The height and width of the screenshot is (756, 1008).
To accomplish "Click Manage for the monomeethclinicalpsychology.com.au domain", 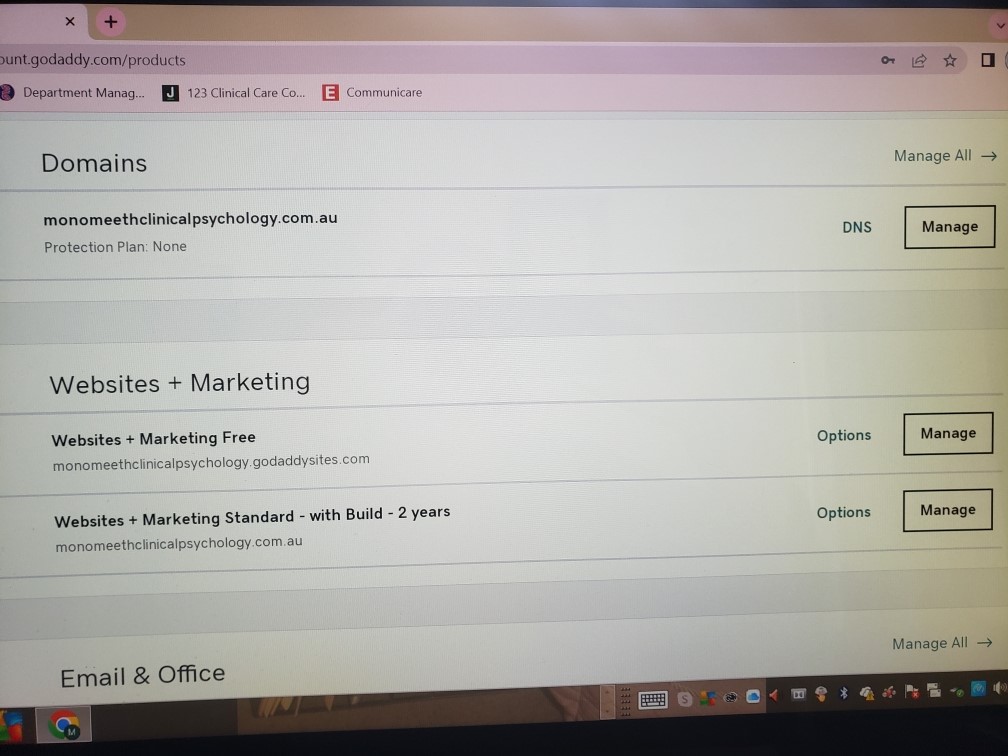I will click(949, 227).
